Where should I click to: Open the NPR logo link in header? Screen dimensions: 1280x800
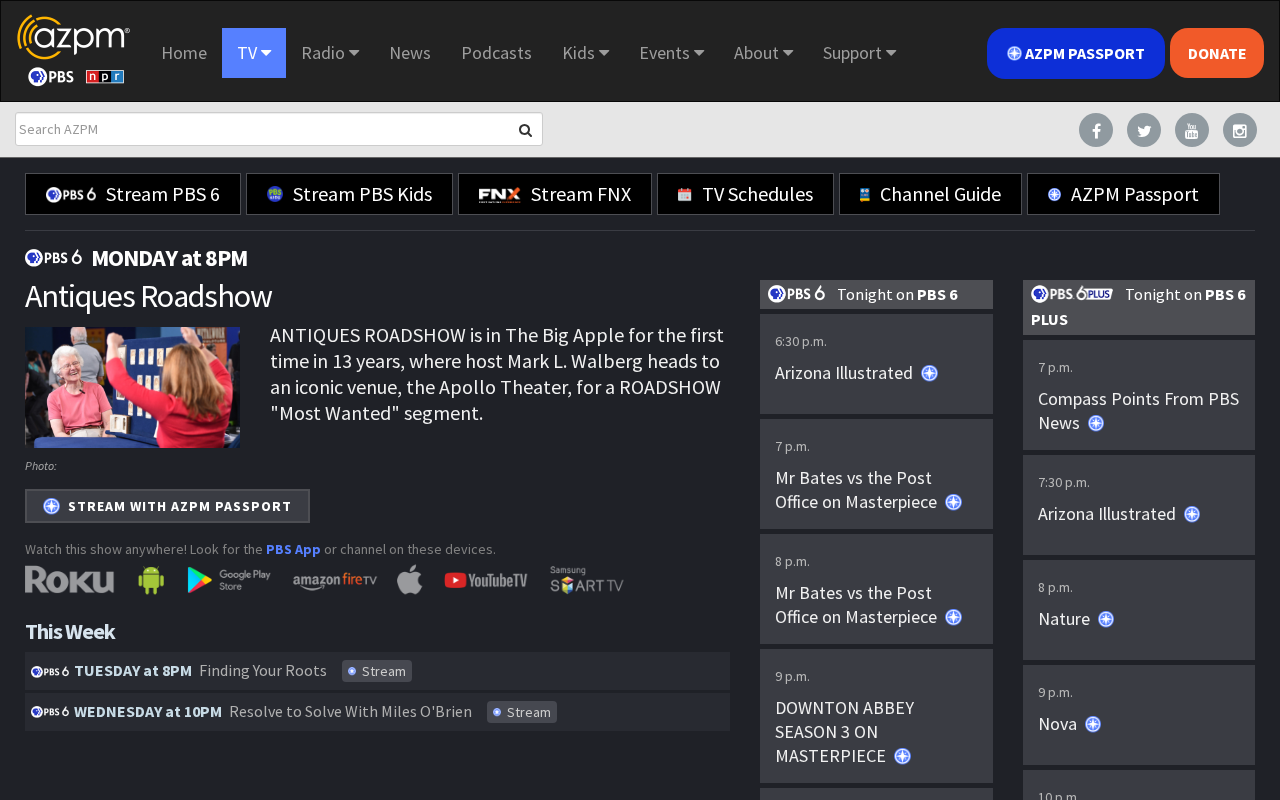[105, 77]
